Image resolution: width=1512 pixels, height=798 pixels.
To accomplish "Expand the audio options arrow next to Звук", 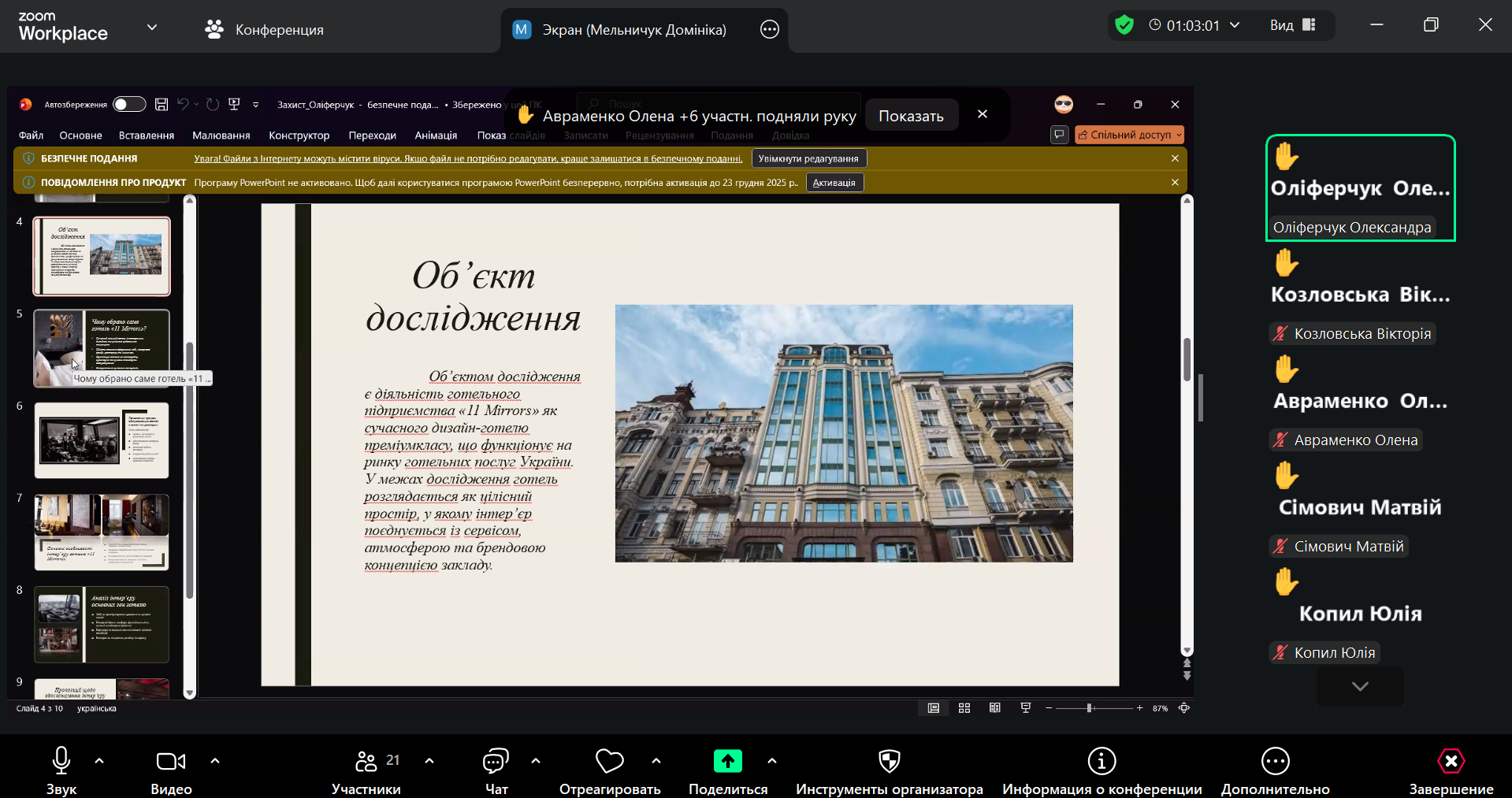I will 99,761.
